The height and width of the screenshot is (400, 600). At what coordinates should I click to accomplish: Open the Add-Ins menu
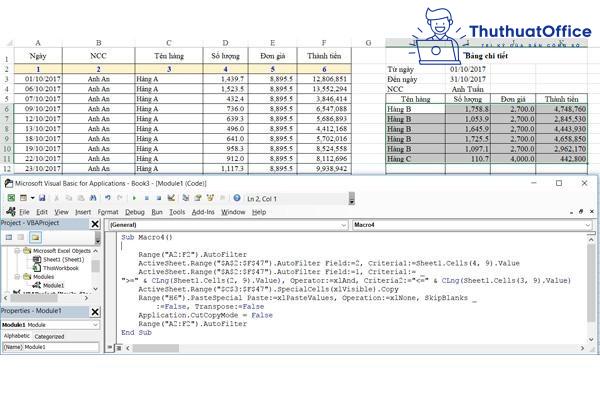[x=203, y=212]
